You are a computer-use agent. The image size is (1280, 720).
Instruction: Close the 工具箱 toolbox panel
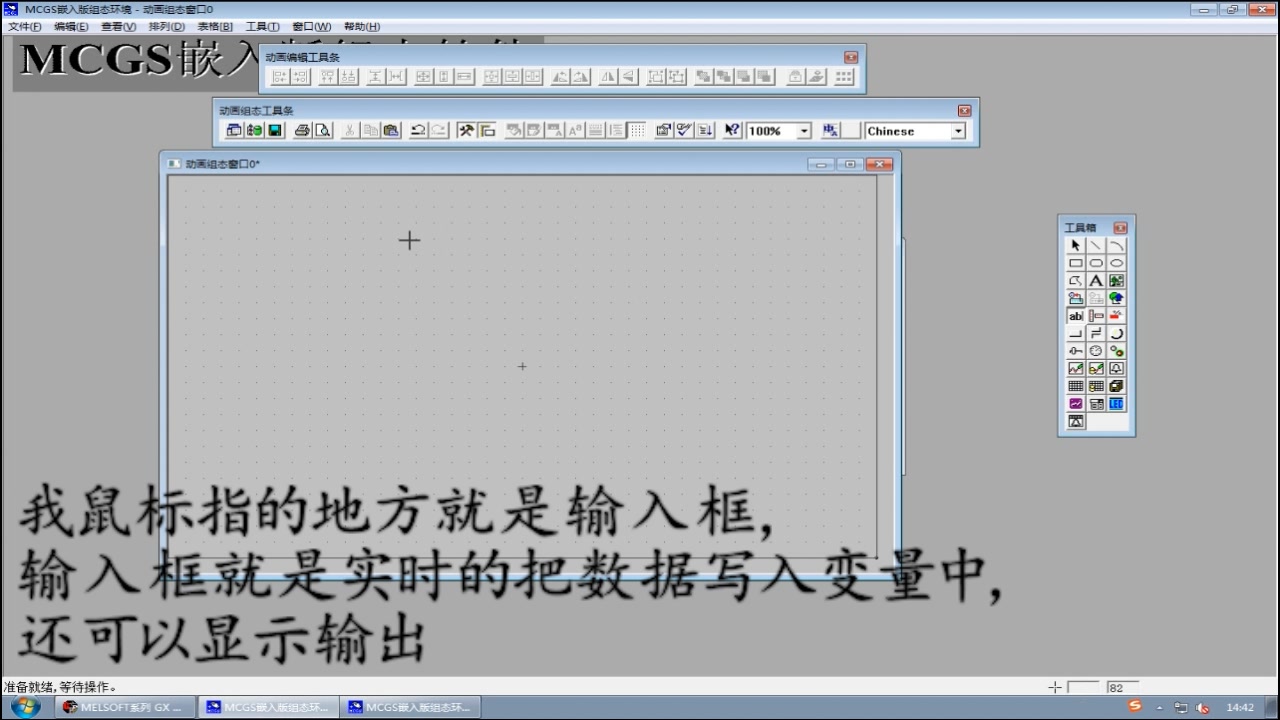point(1120,228)
